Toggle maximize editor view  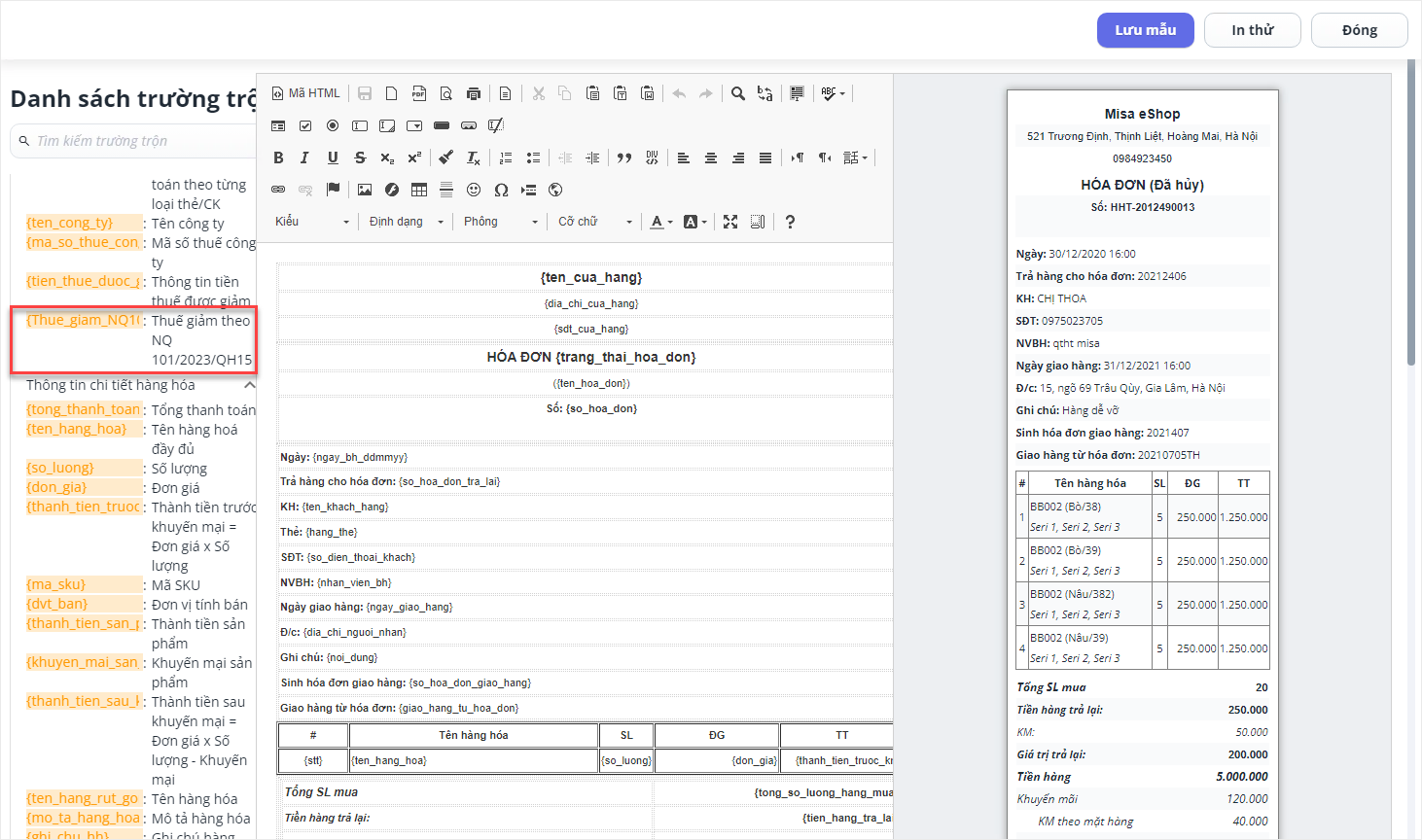[730, 222]
